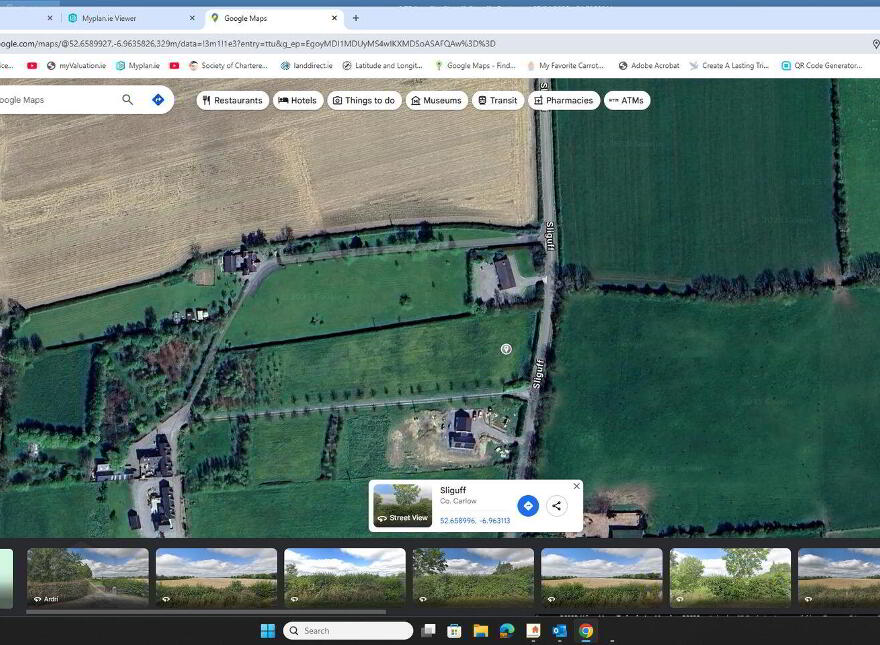Open Myplan.ie bookmark
The image size is (880, 645).
coord(138,66)
